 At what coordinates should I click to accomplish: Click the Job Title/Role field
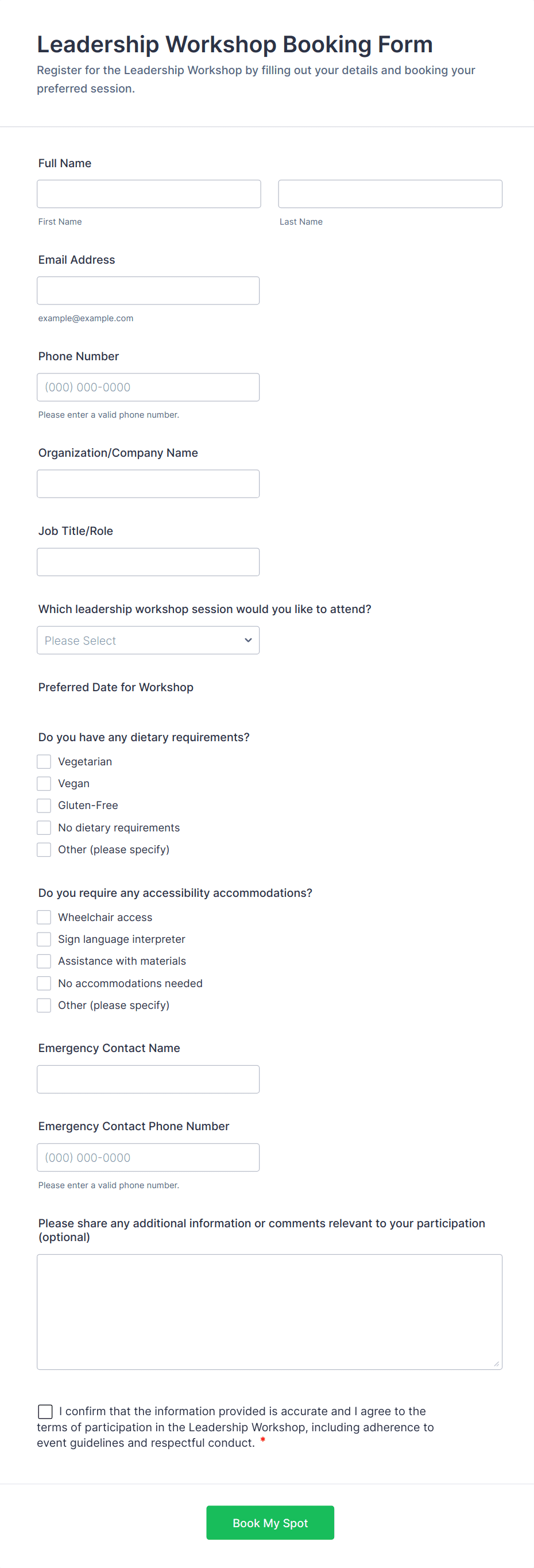click(148, 562)
